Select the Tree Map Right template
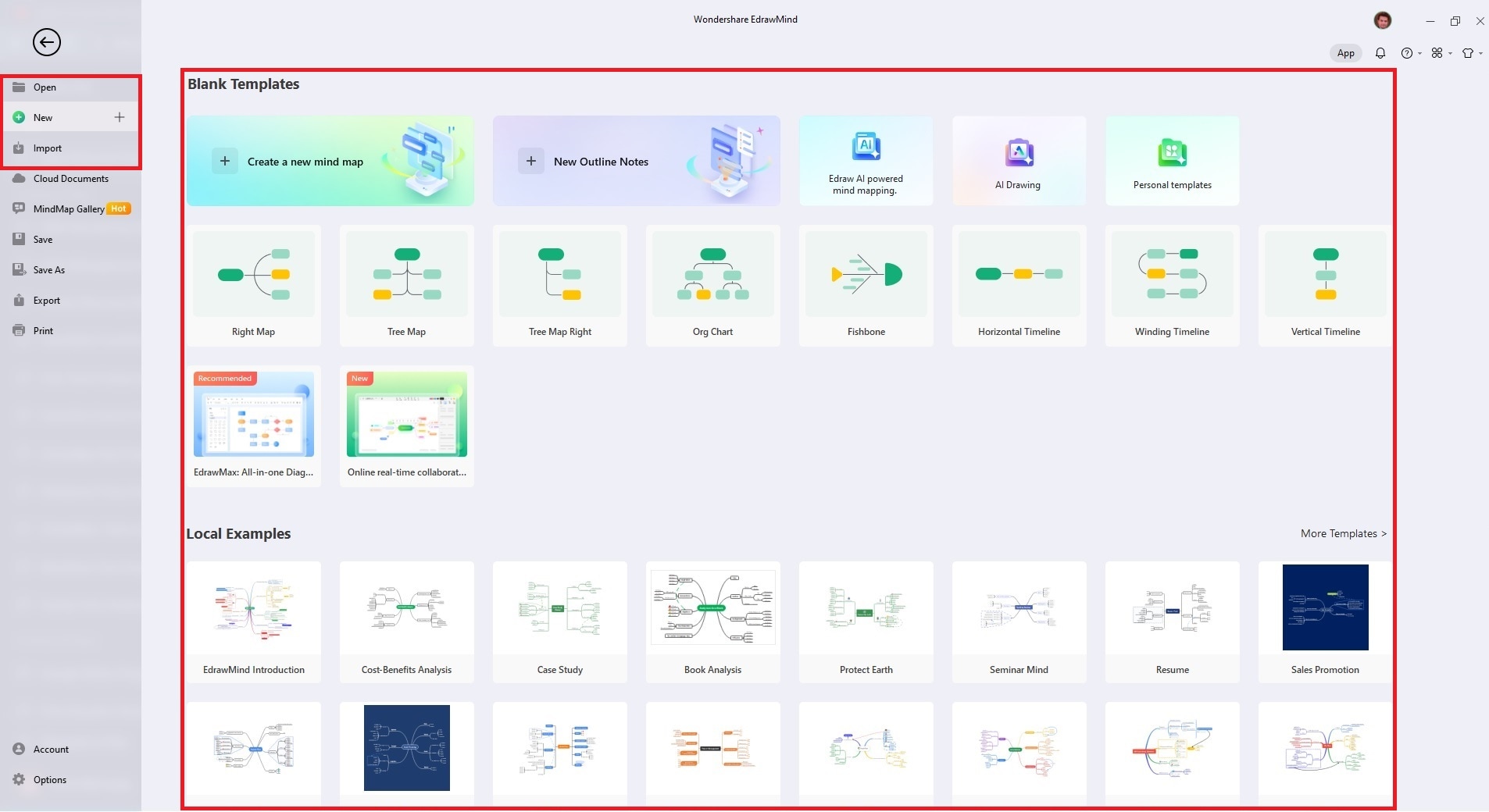 coord(559,286)
